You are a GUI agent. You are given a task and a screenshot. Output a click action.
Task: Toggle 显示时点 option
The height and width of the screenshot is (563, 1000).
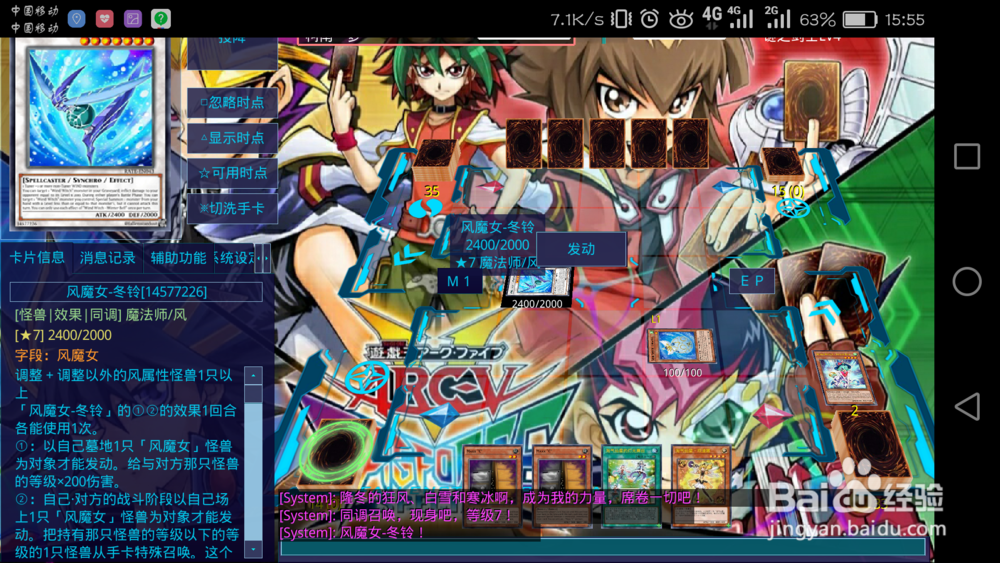coord(232,138)
